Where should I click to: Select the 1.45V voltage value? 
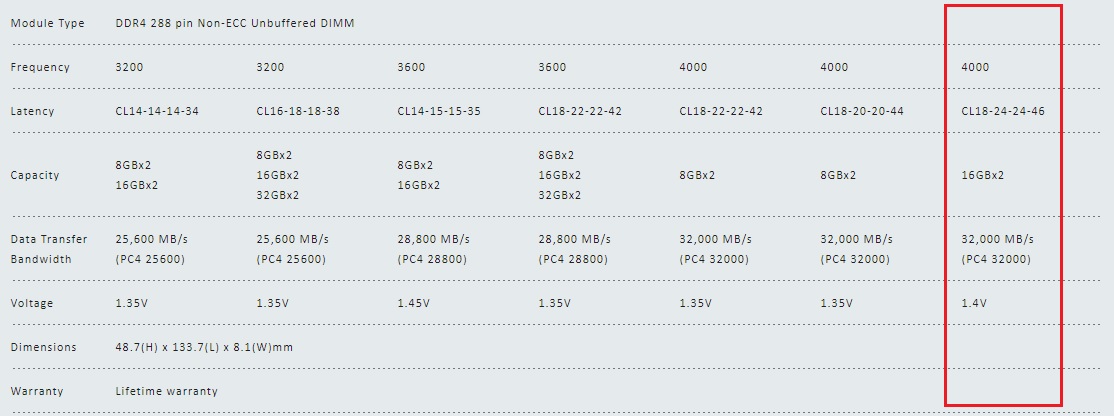coord(415,303)
